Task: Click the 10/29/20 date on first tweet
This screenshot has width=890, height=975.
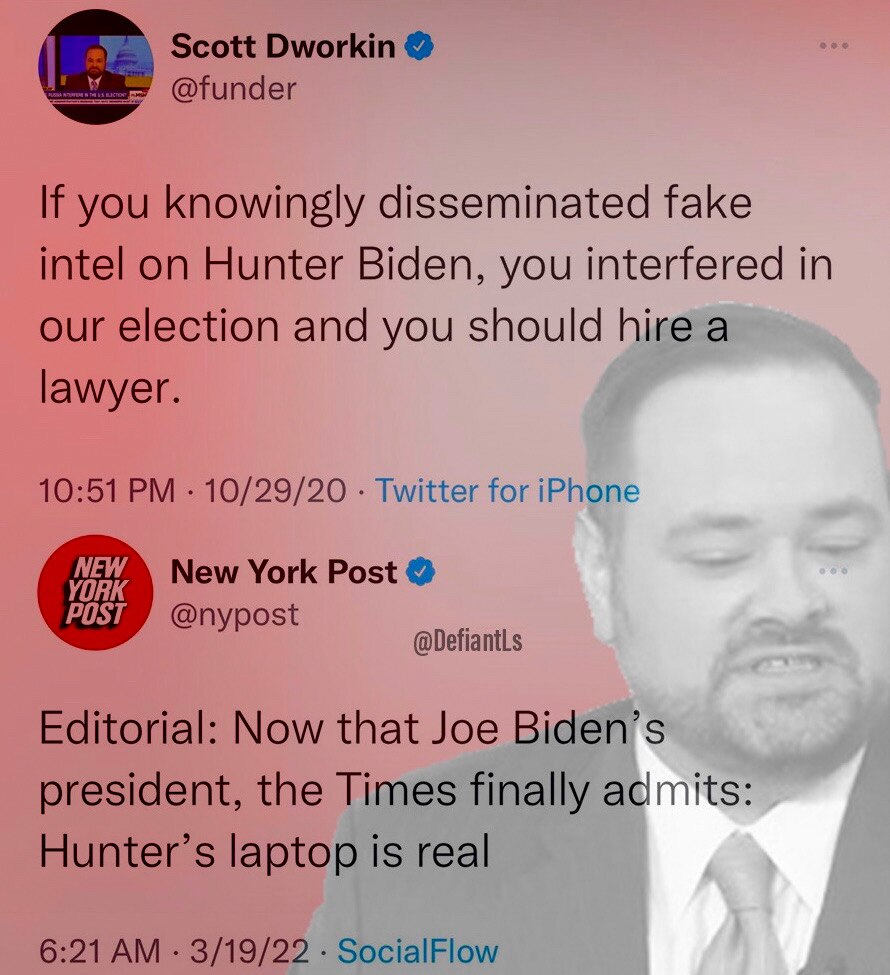Action: click(274, 491)
